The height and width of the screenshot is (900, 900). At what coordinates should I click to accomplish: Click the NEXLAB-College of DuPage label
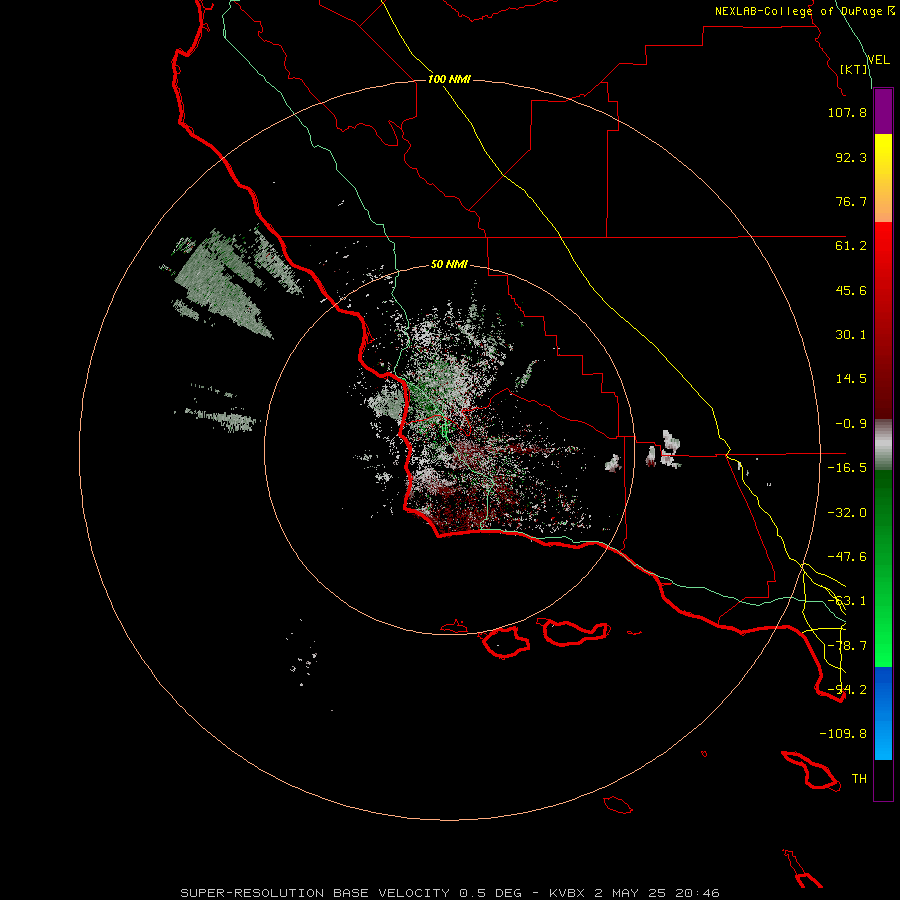coord(804,11)
